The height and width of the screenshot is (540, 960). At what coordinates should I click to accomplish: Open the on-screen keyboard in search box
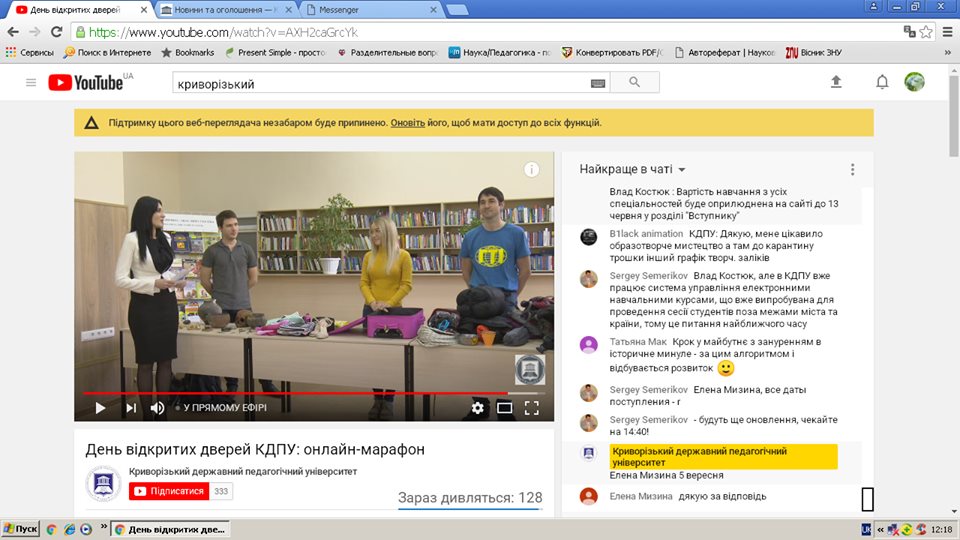[x=598, y=83]
